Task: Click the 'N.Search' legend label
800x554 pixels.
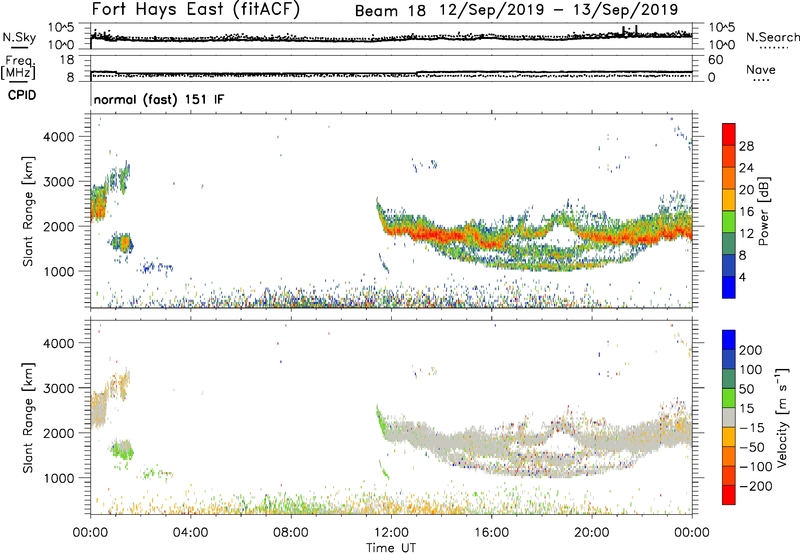Action: (x=773, y=37)
